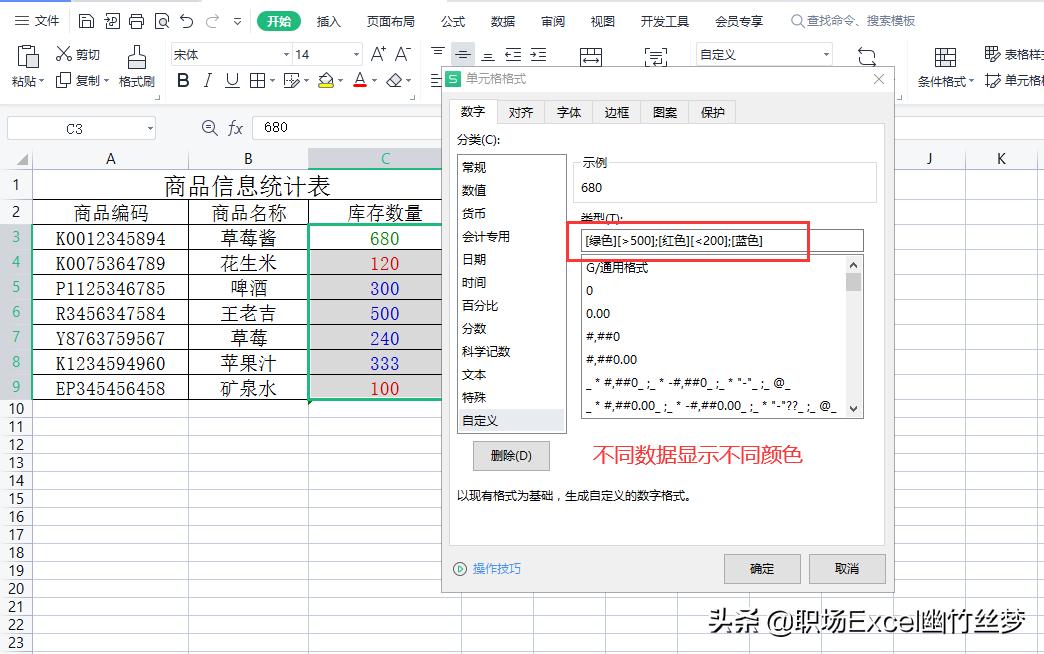Toggle italic formatting
This screenshot has height=654, width=1044.
click(208, 80)
